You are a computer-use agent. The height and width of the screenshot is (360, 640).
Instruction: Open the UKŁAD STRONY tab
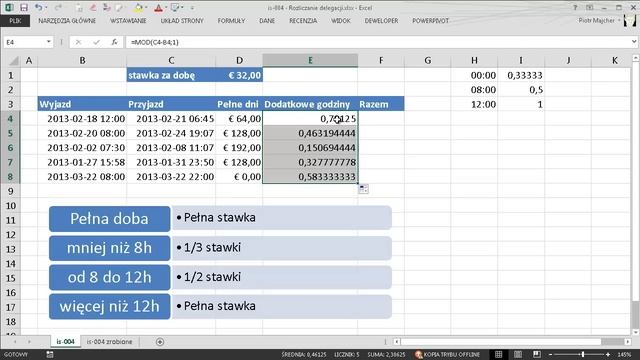[x=182, y=20]
